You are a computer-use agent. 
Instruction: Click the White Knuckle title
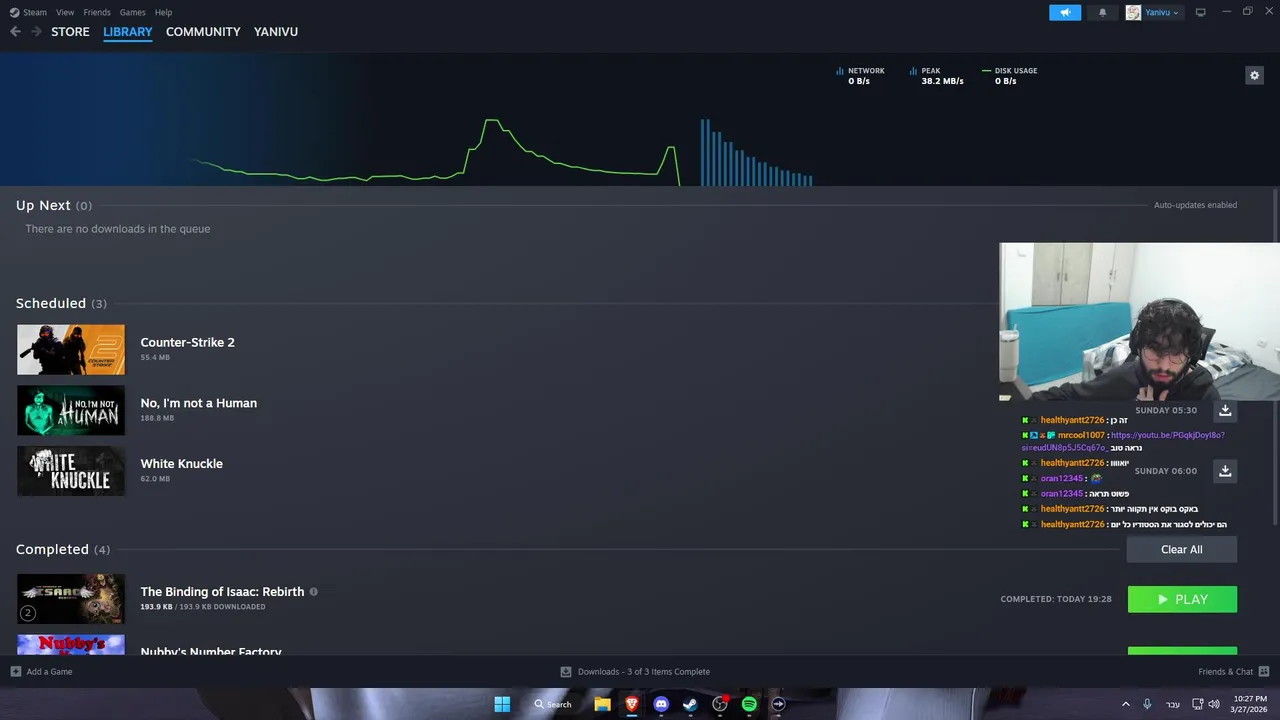pos(182,463)
